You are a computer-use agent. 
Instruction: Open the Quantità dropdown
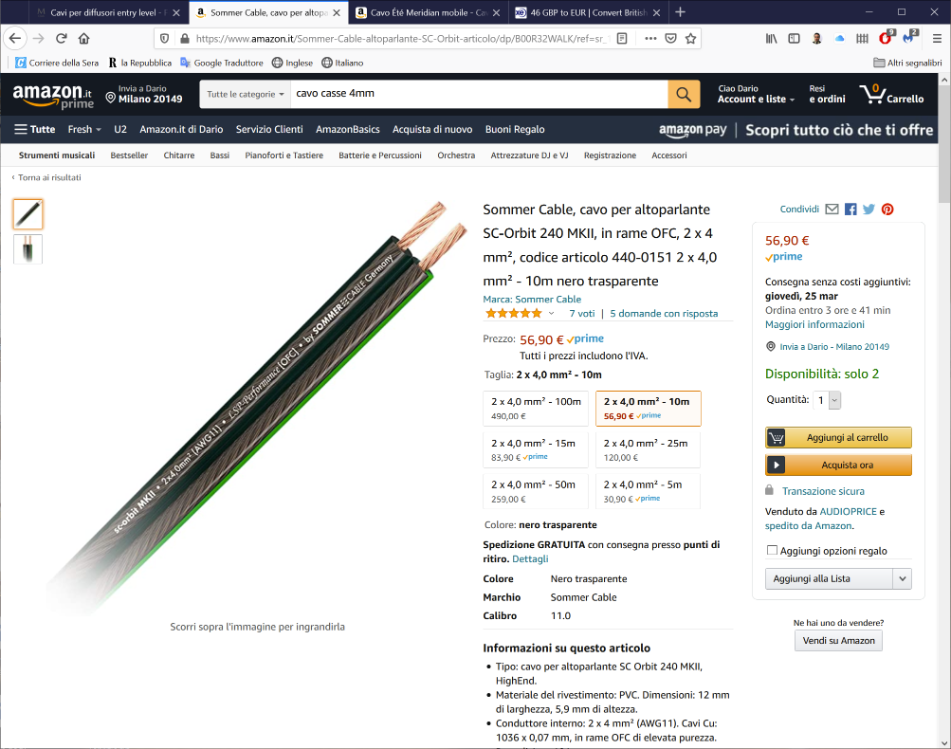pos(827,400)
